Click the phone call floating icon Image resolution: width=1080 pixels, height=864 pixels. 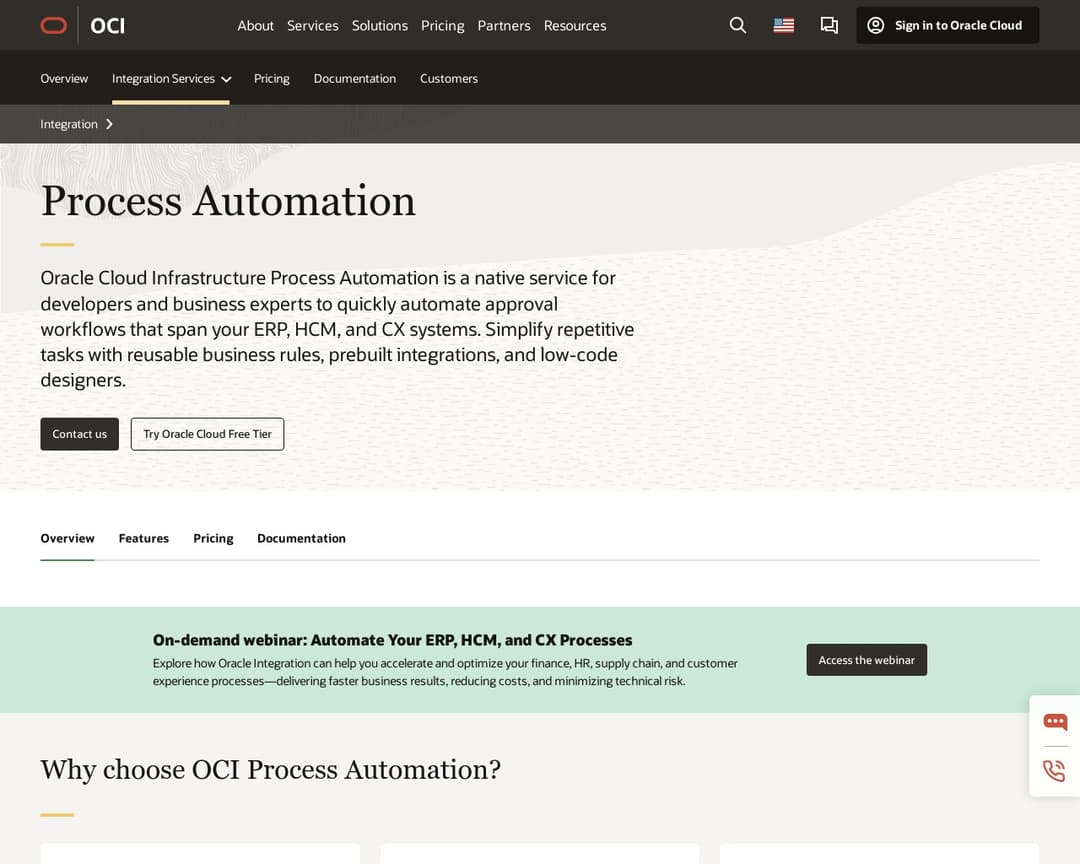[x=1055, y=770]
